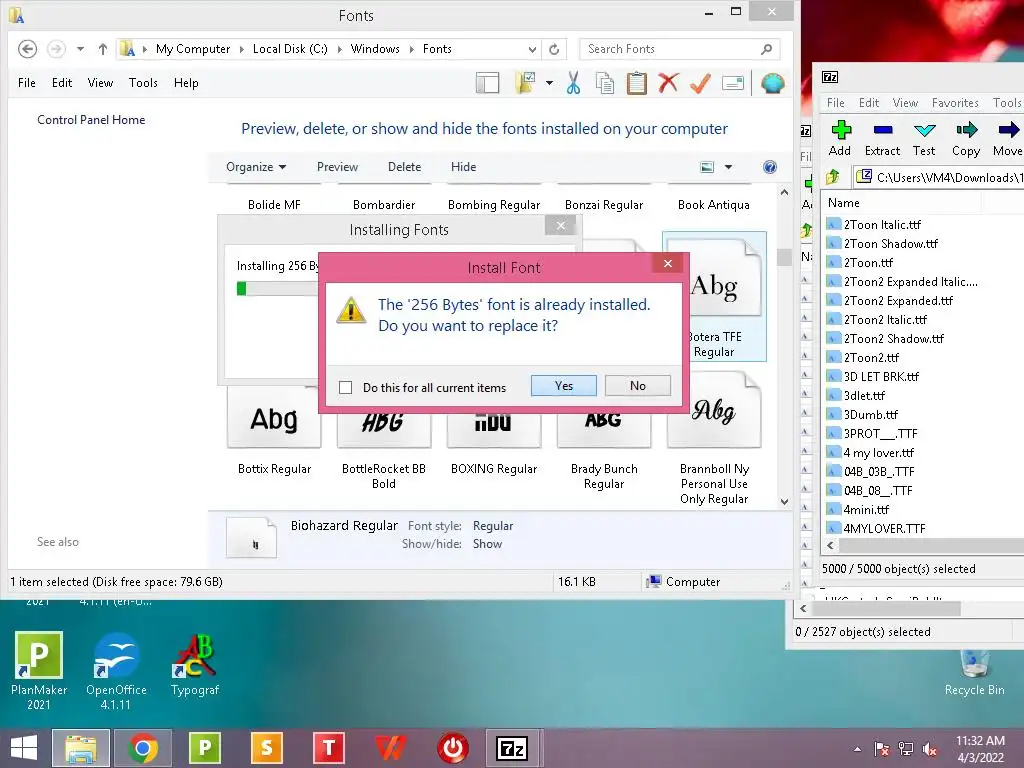Open the Organize dropdown
Viewport: 1024px width, 768px height.
click(x=256, y=167)
